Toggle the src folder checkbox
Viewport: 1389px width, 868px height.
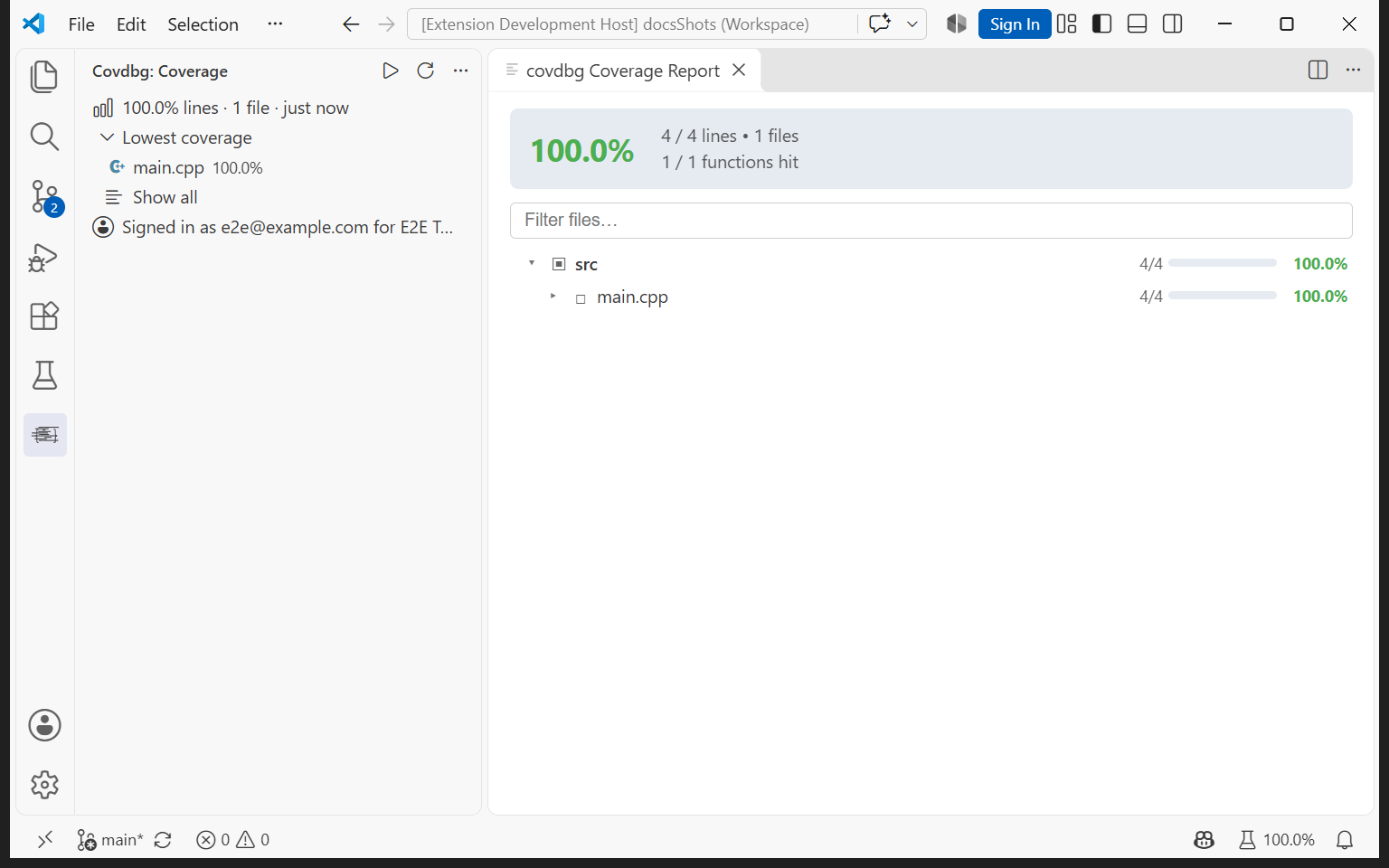pos(559,264)
